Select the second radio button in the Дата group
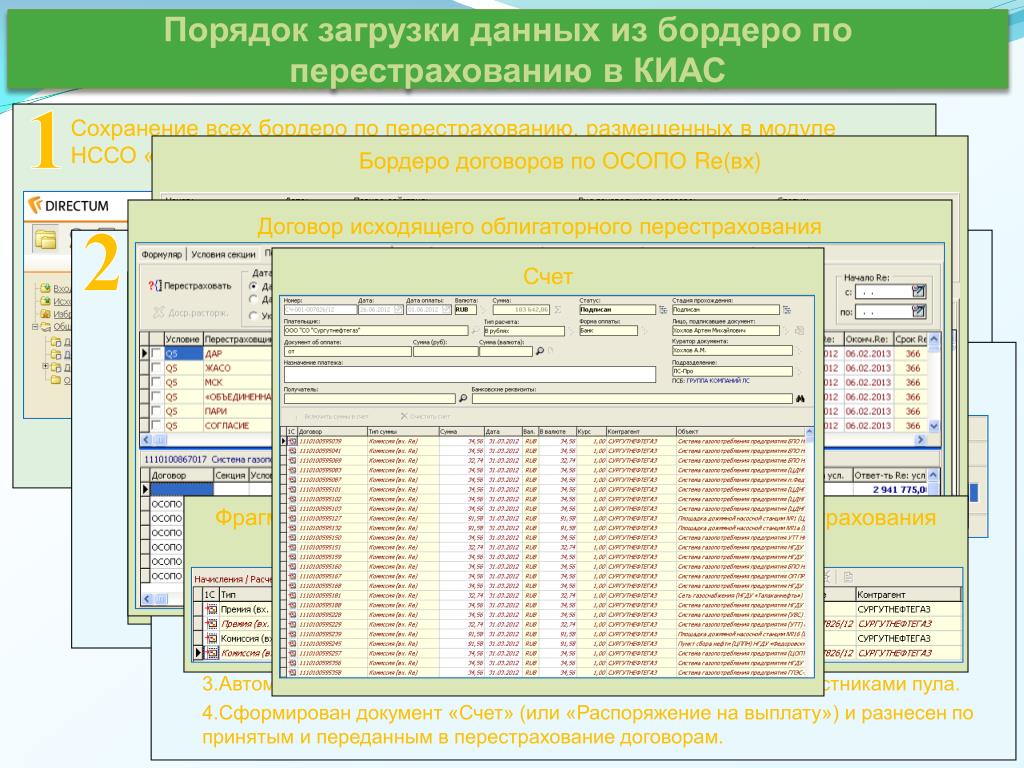 pyautogui.click(x=253, y=300)
